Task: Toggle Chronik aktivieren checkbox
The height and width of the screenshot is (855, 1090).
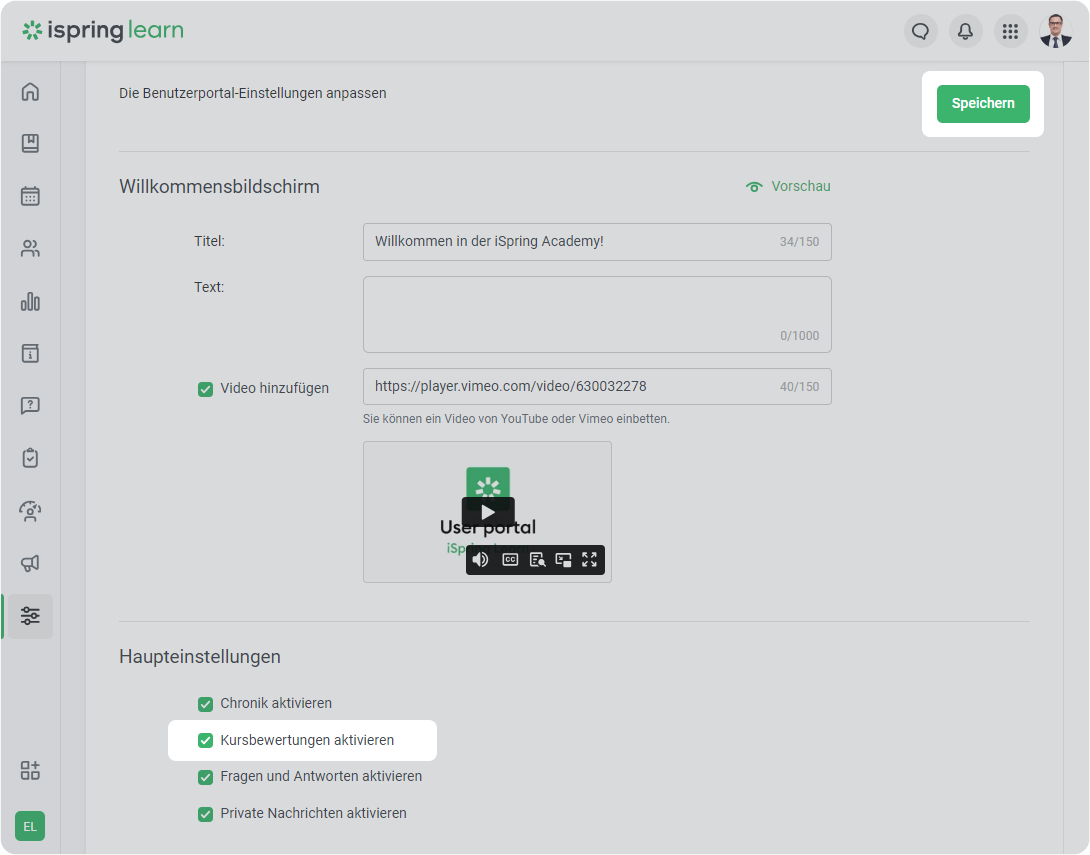Action: point(205,704)
